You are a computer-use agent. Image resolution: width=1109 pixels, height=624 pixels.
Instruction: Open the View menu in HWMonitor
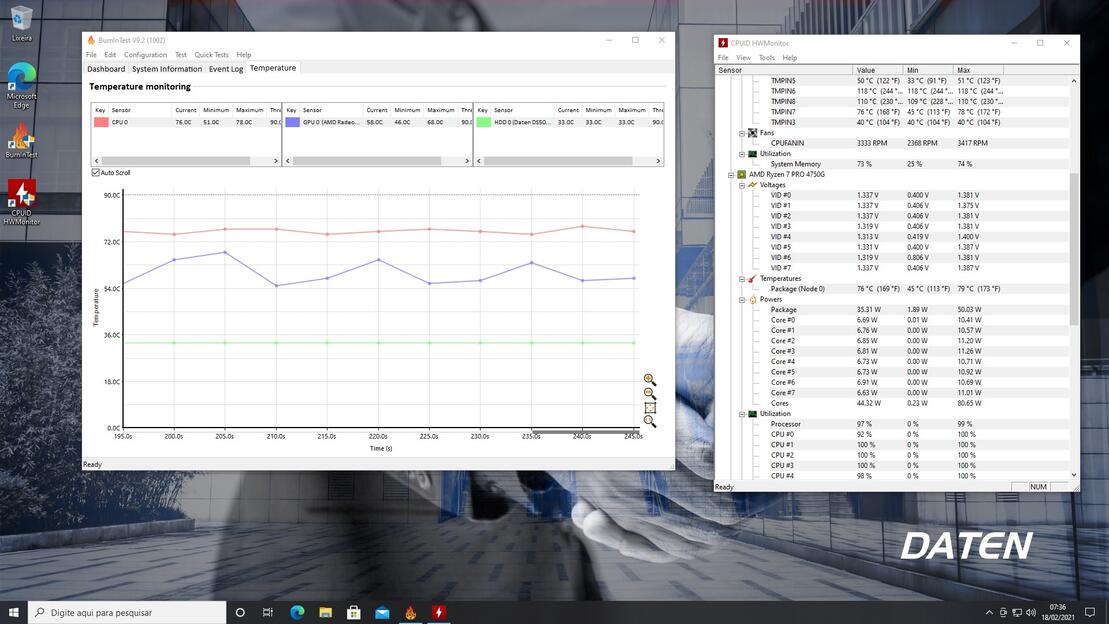(x=743, y=58)
